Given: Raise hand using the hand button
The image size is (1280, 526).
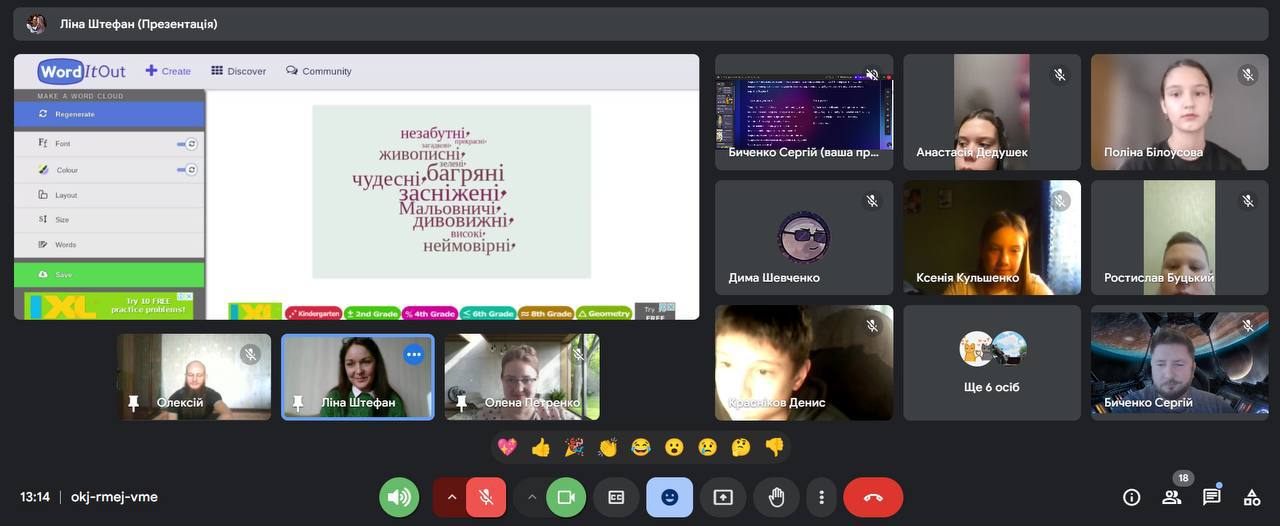Looking at the screenshot, I should pyautogui.click(x=776, y=497).
